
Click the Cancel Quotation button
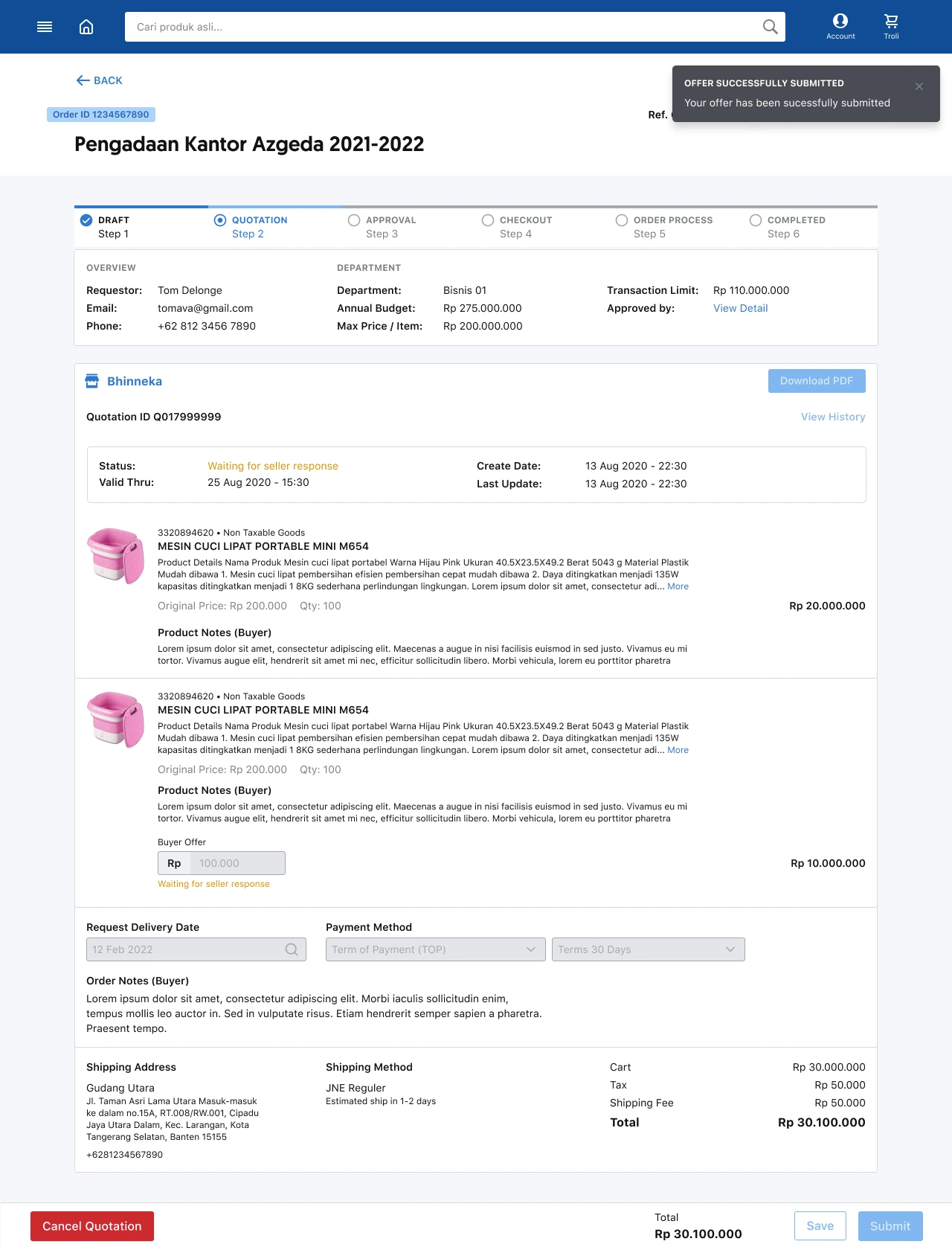click(92, 1226)
